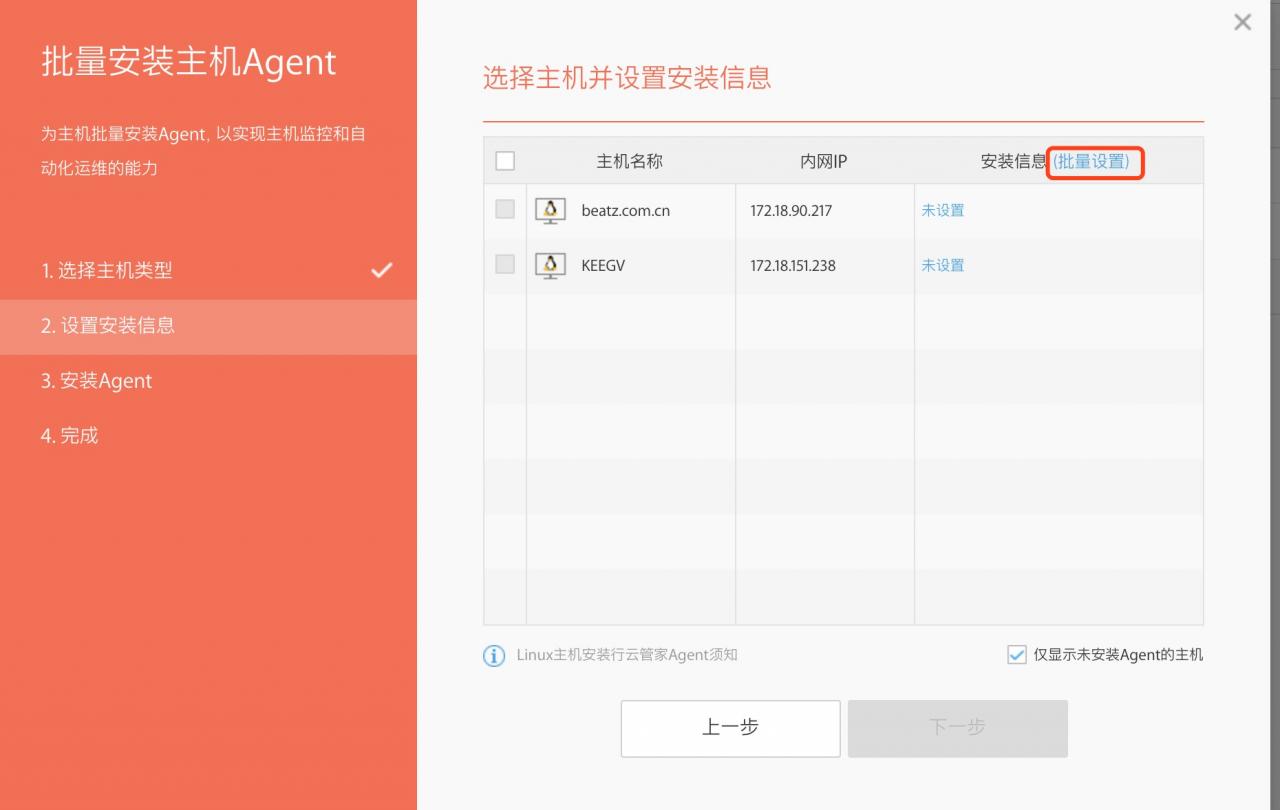This screenshot has width=1280, height=810.
Task: Click 未设置 for beatz.com.cn
Action: [942, 210]
